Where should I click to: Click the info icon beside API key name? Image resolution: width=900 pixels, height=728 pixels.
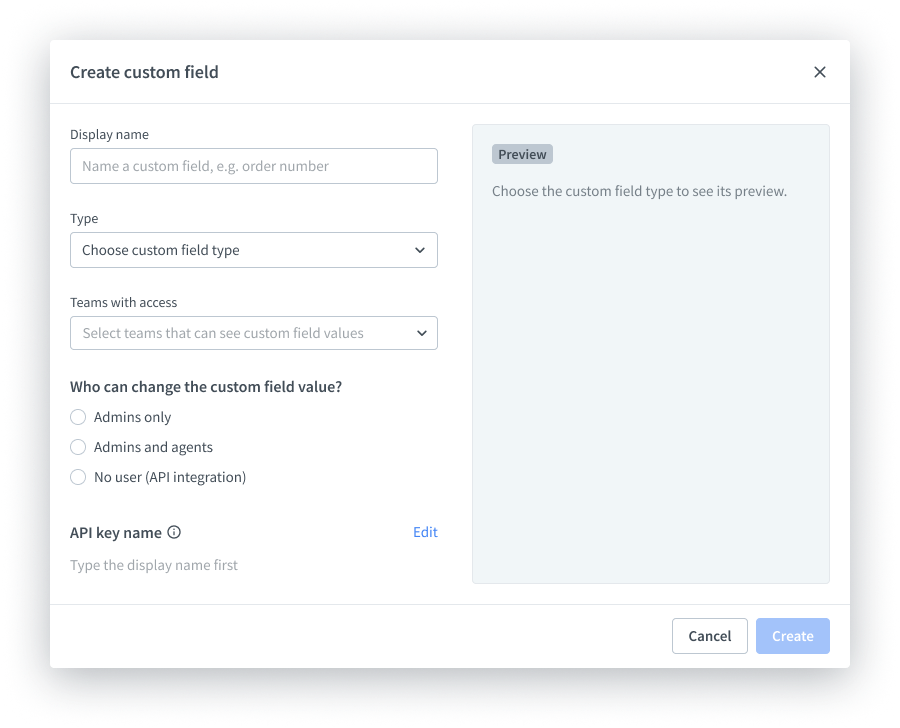pos(174,532)
